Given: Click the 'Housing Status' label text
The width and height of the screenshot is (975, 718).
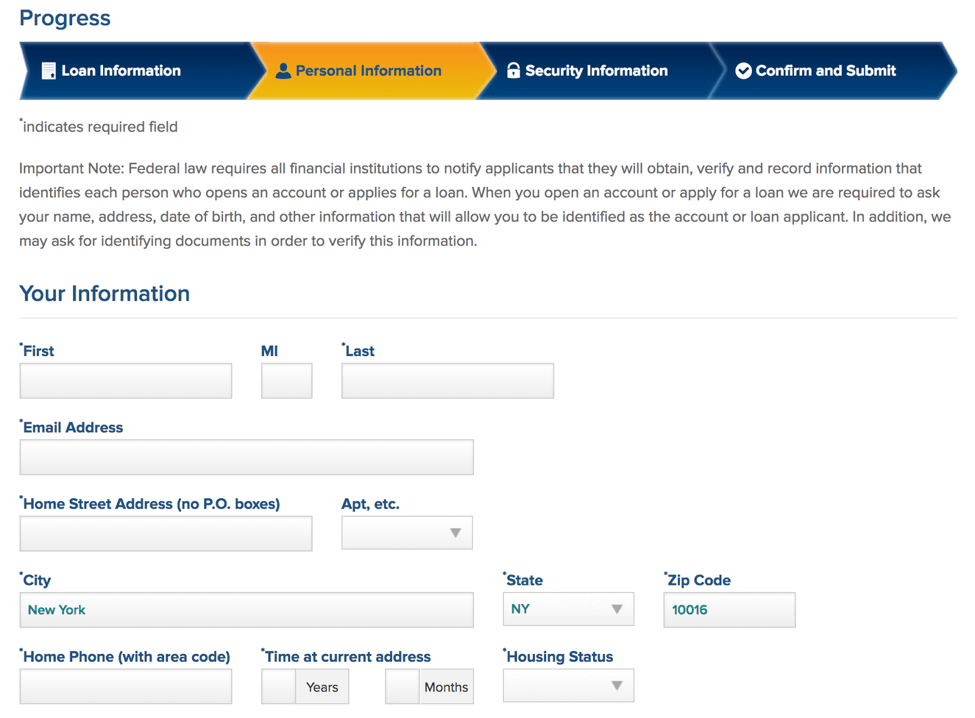Looking at the screenshot, I should (558, 656).
